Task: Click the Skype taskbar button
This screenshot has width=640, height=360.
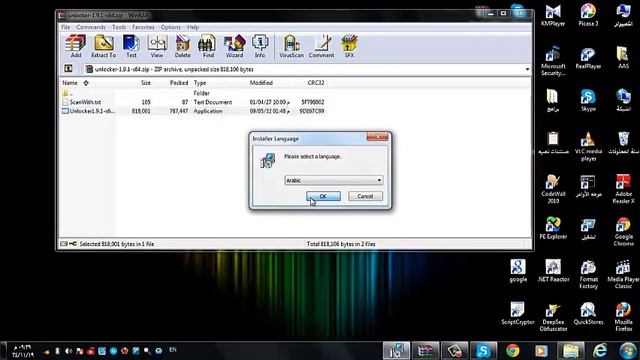Action: [483, 351]
